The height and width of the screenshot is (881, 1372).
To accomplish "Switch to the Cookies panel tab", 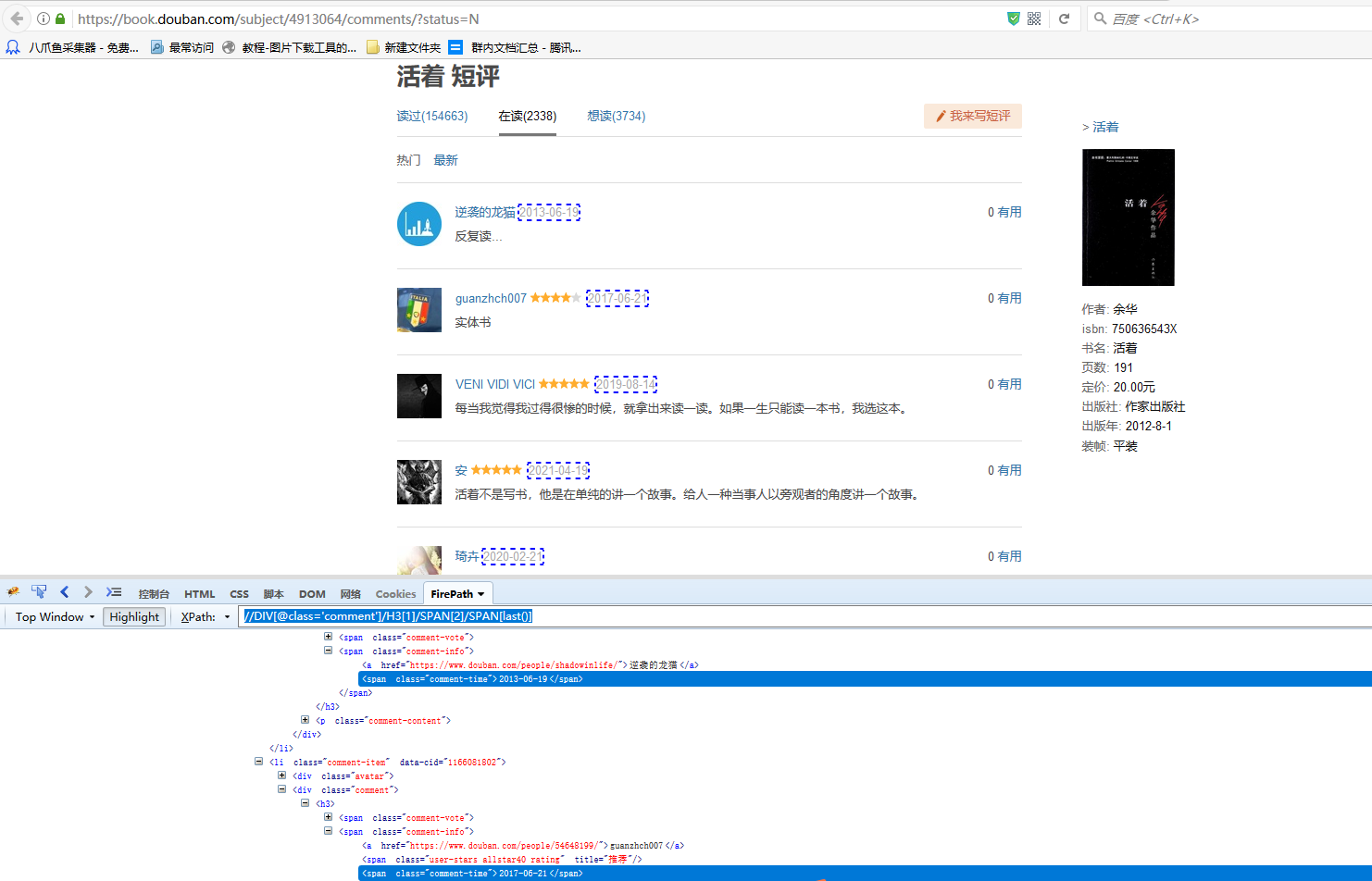I will coord(395,594).
